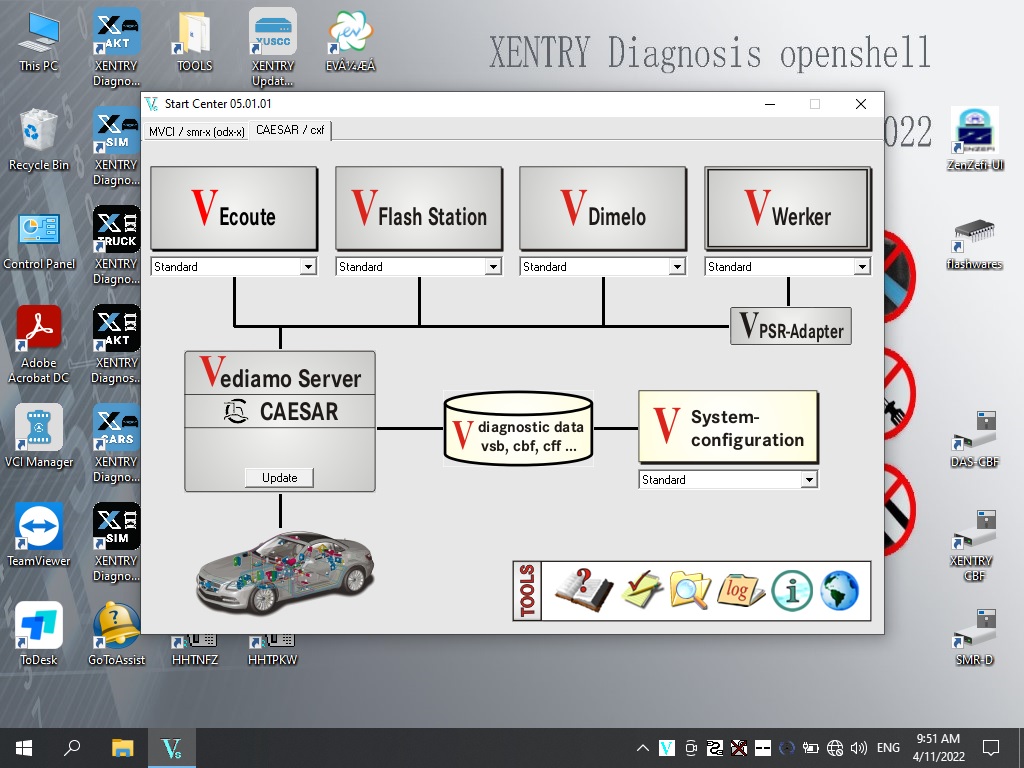
Task: Open the volume control in system tray
Action: click(858, 748)
